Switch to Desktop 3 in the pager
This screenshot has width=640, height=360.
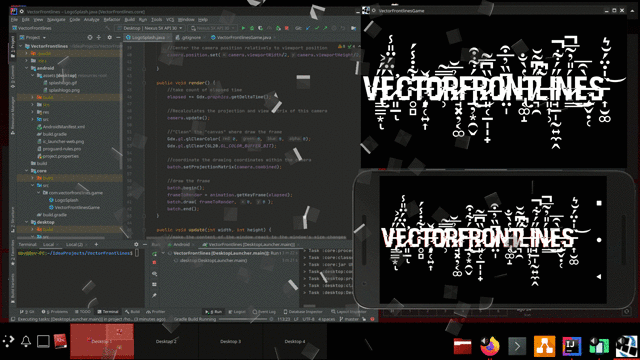[x=230, y=341]
